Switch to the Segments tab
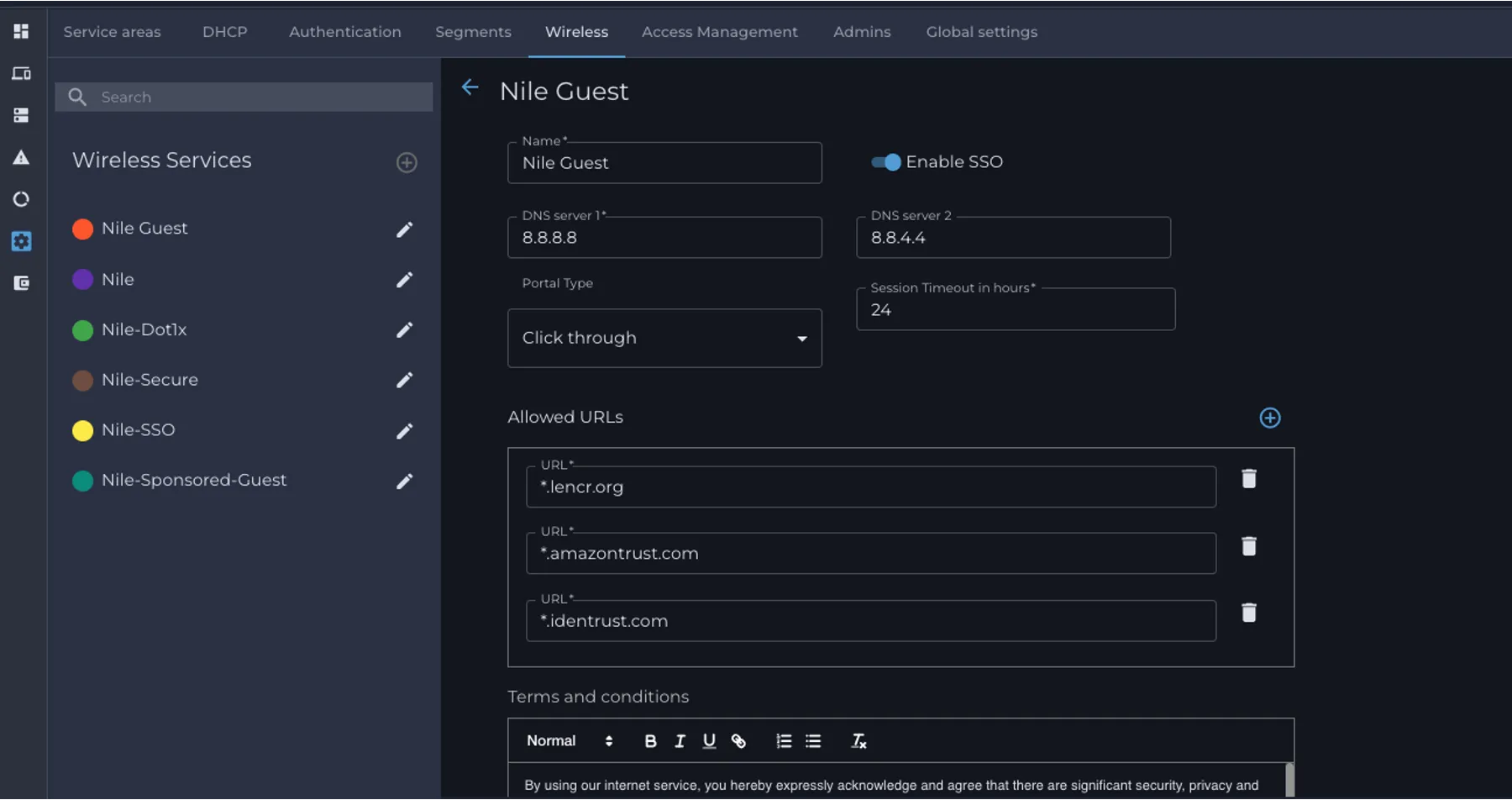Image resolution: width=1512 pixels, height=800 pixels. point(473,32)
